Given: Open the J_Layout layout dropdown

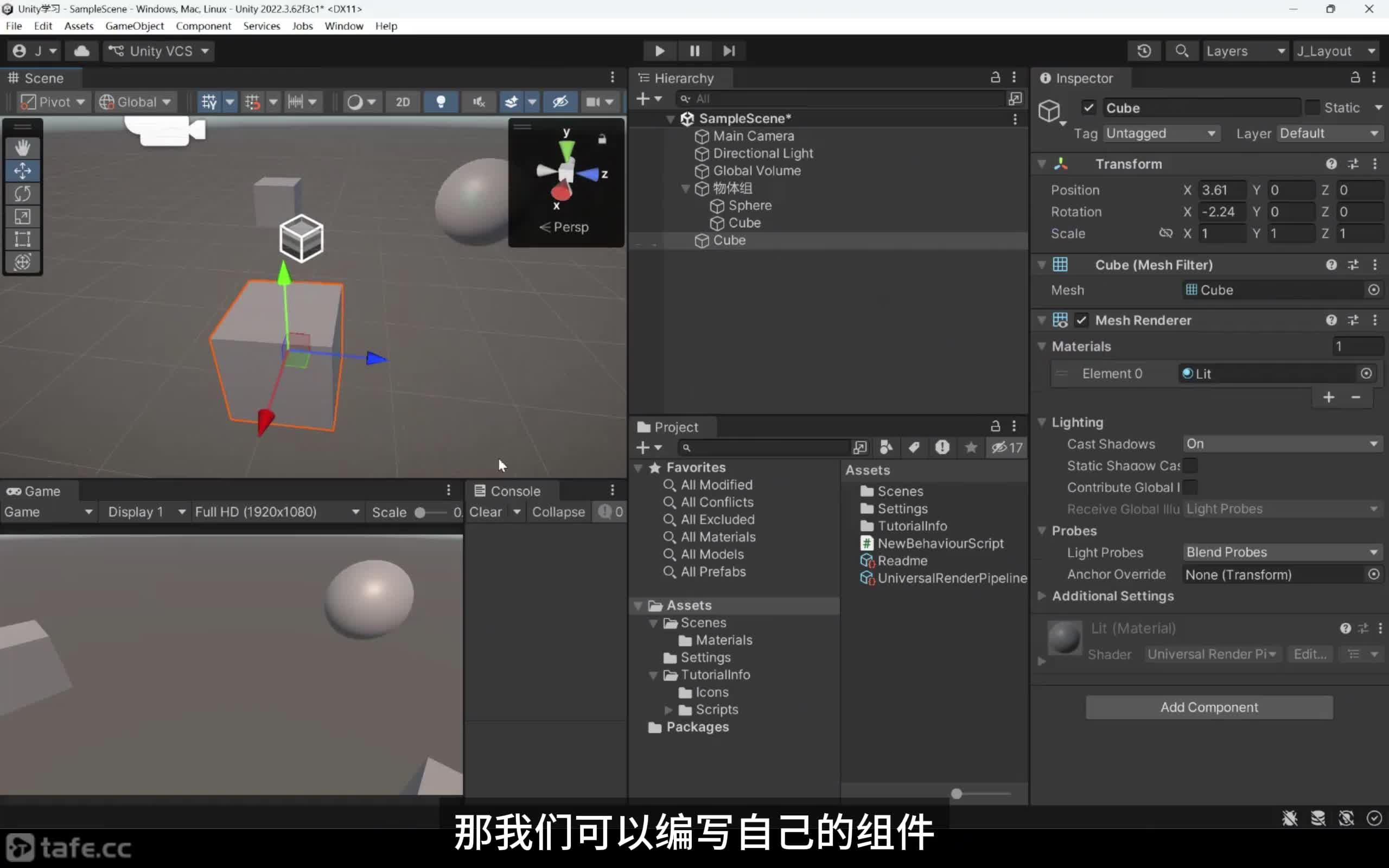Looking at the screenshot, I should [x=1336, y=51].
